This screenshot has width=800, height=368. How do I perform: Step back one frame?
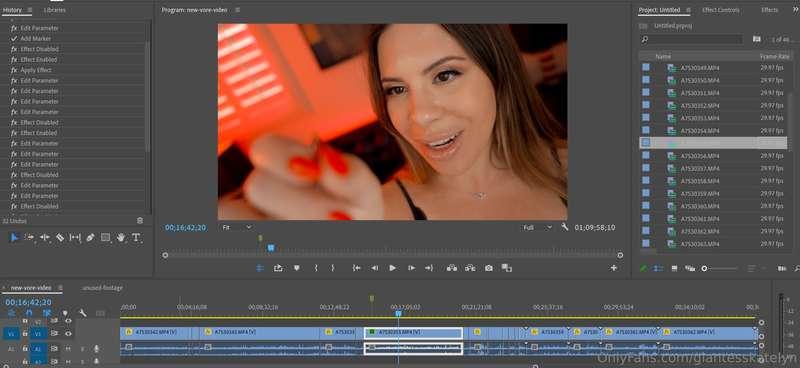click(x=374, y=268)
